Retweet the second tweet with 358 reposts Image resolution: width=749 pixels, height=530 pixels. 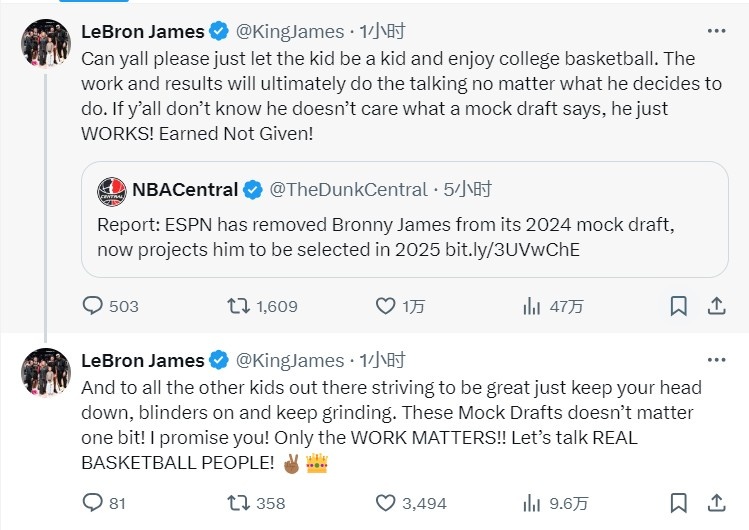coord(239,503)
